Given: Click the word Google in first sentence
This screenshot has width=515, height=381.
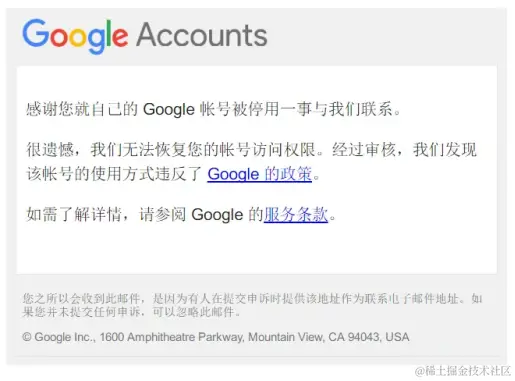Looking at the screenshot, I should tap(169, 110).
